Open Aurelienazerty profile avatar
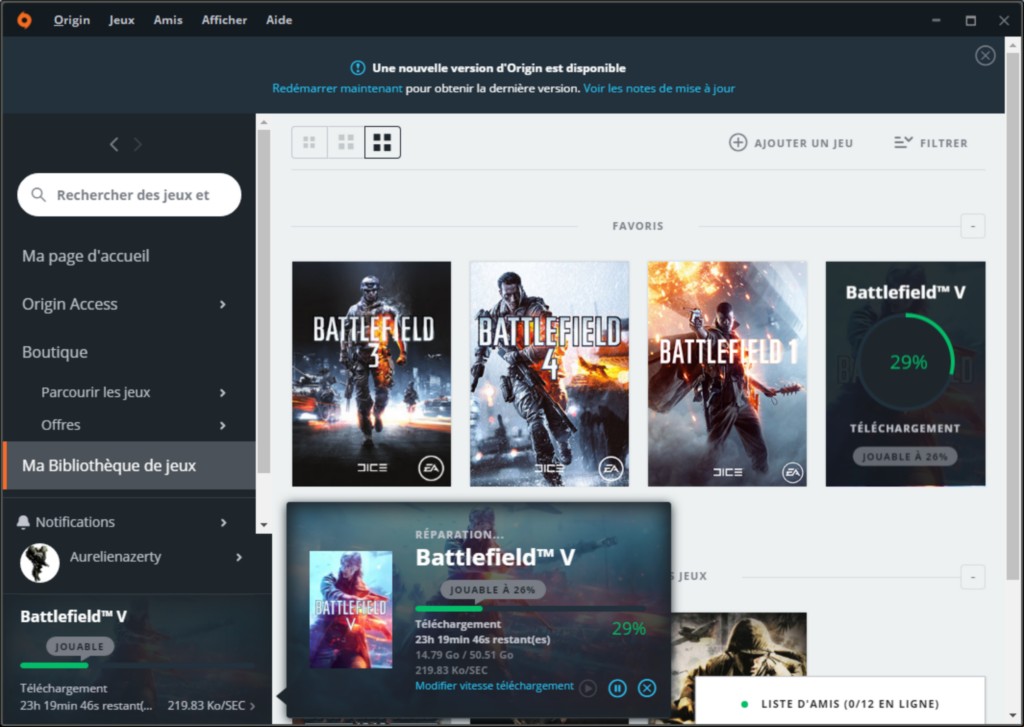This screenshot has width=1024, height=727. [40, 562]
